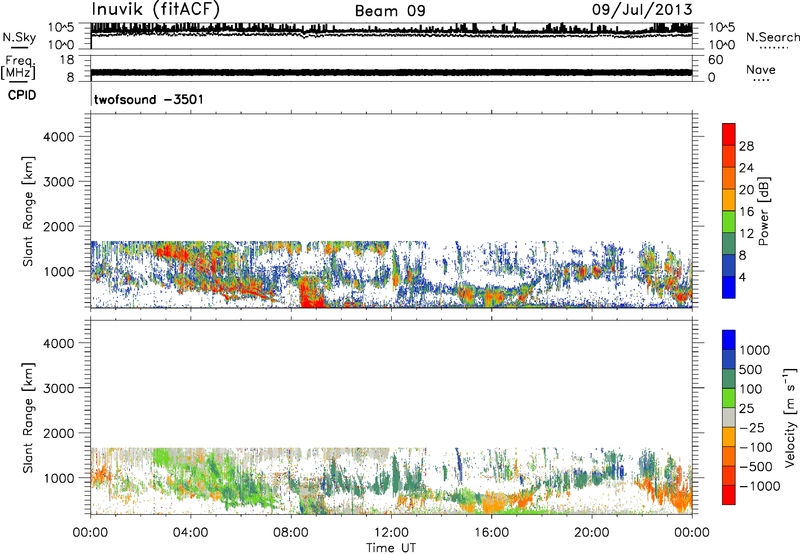This screenshot has height=554, width=800.
Task: Click the "3000" range tick of the Power panel
Action: 59,182
